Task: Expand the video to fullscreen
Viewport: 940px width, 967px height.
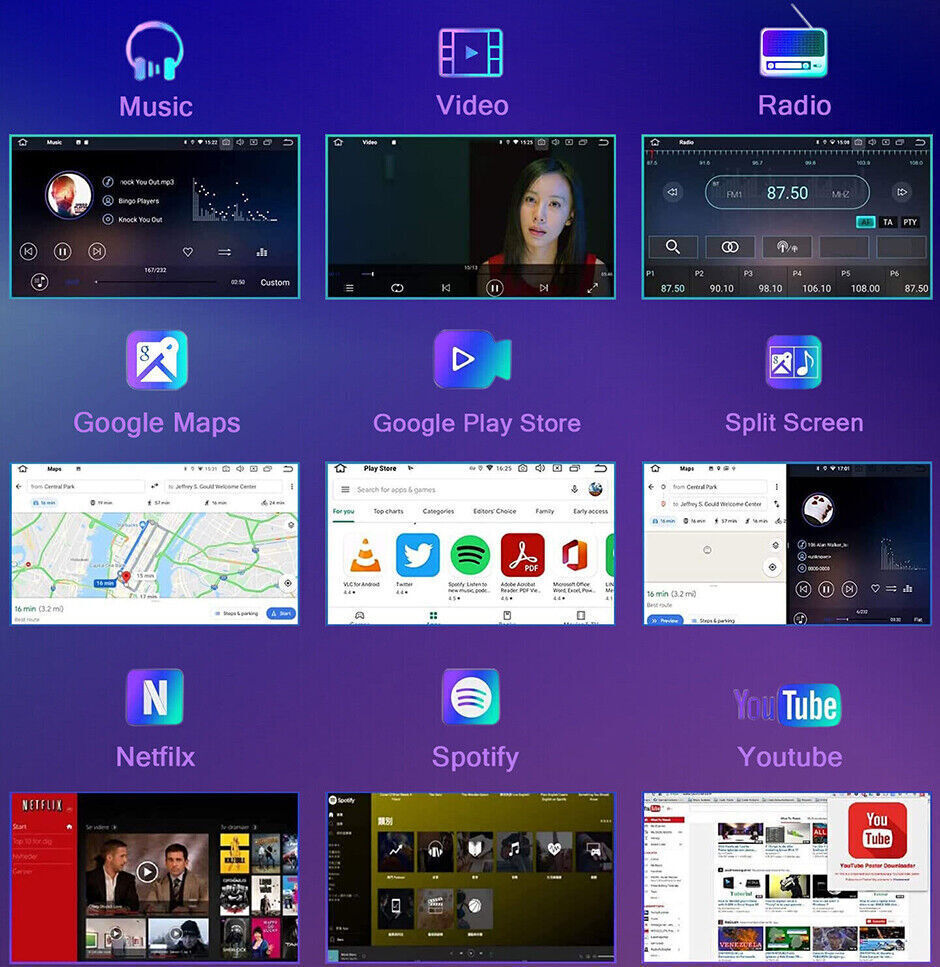Action: (592, 288)
